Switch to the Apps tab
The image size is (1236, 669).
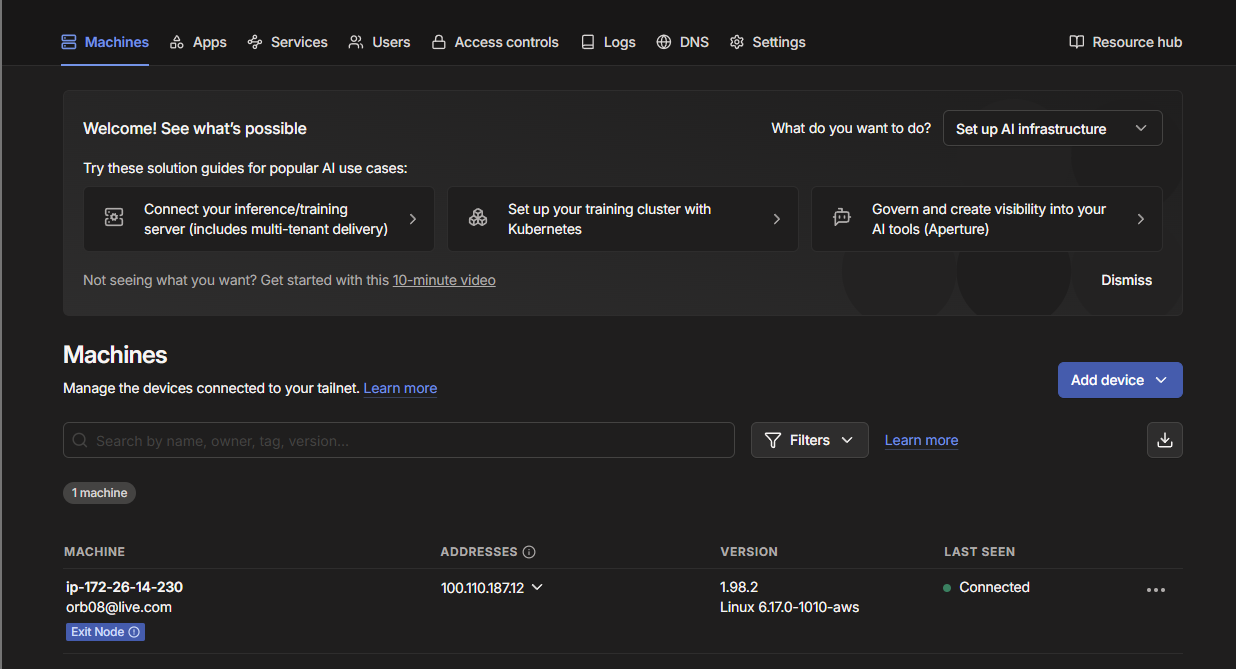coord(198,42)
